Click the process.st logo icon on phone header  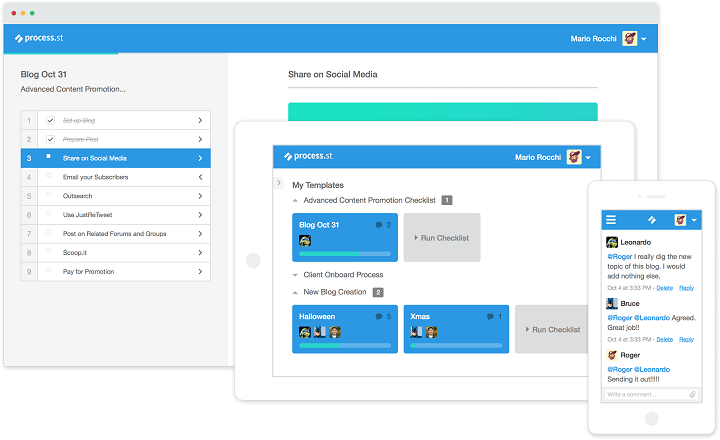(652, 220)
